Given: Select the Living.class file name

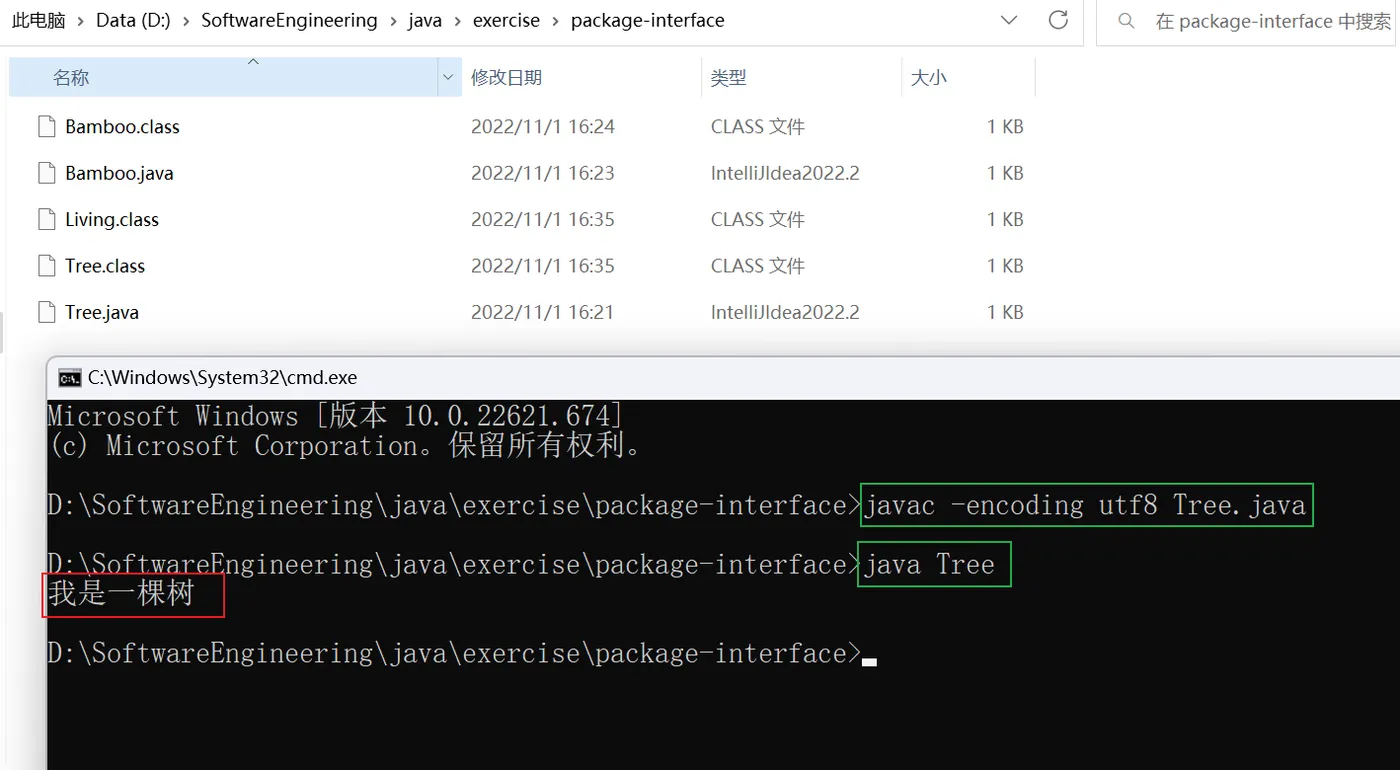Looking at the screenshot, I should point(112,220).
